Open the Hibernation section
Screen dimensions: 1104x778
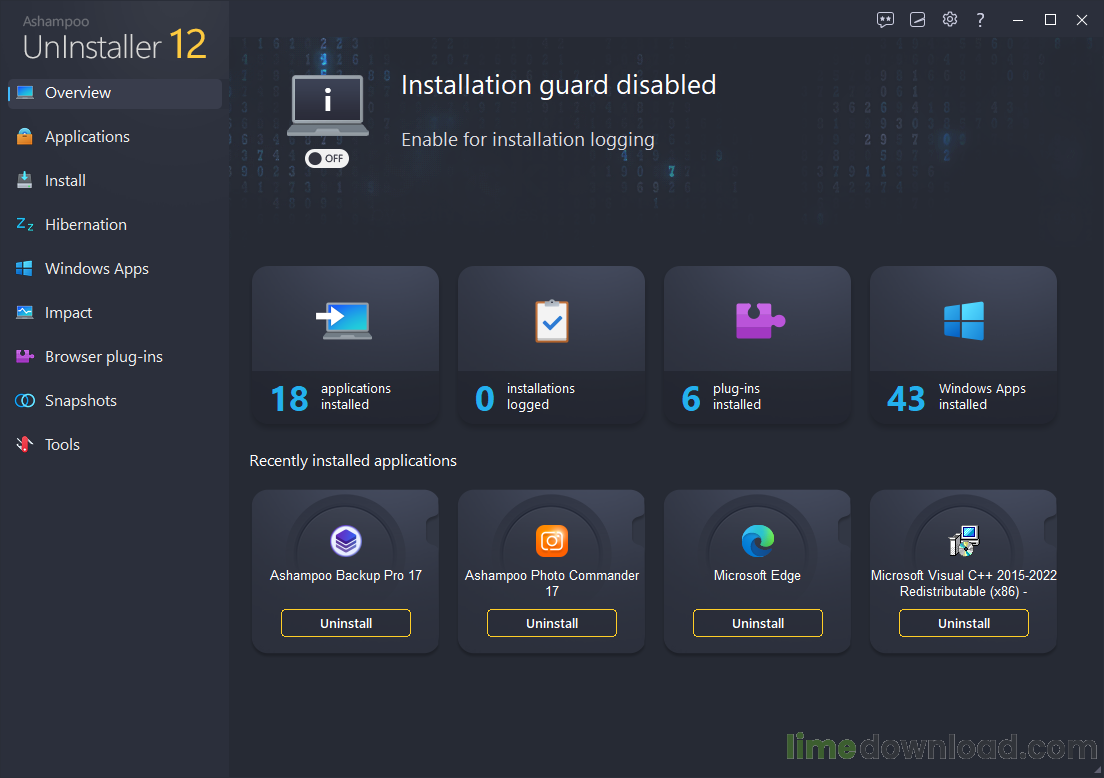point(85,224)
